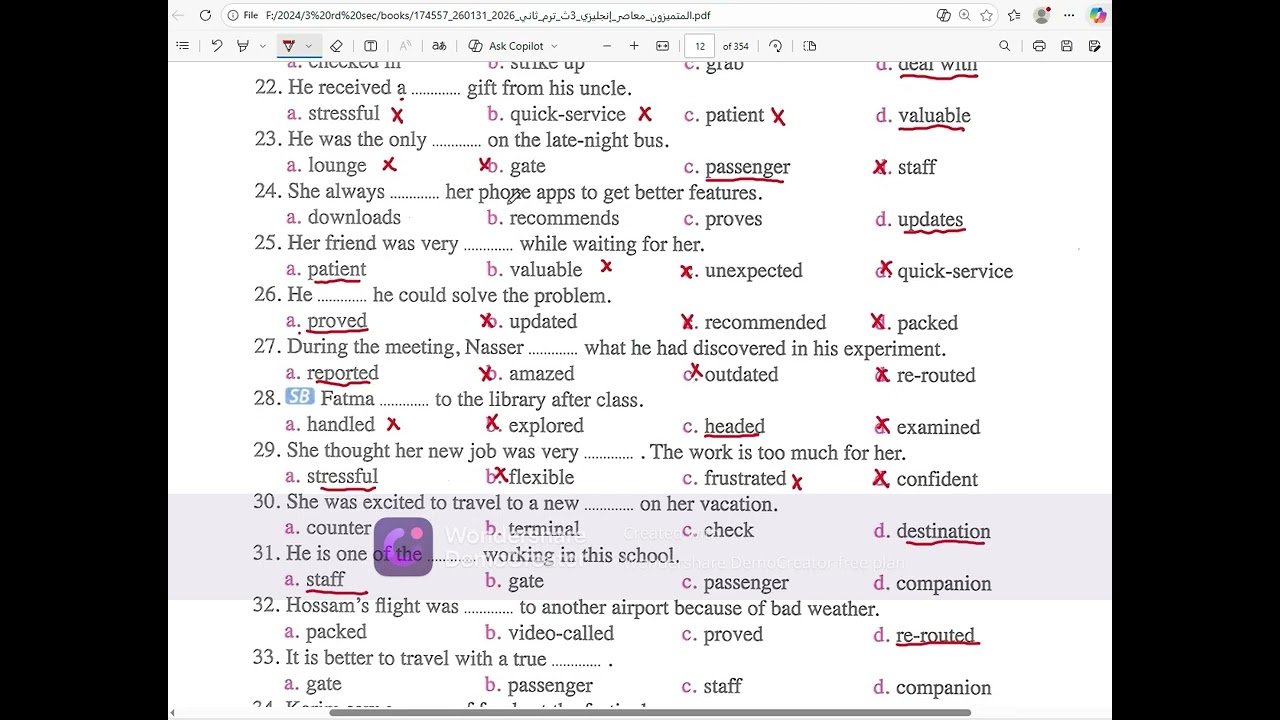Click the horizontal scrollbar at the bottom
This screenshot has width=1280, height=720.
pos(650,713)
